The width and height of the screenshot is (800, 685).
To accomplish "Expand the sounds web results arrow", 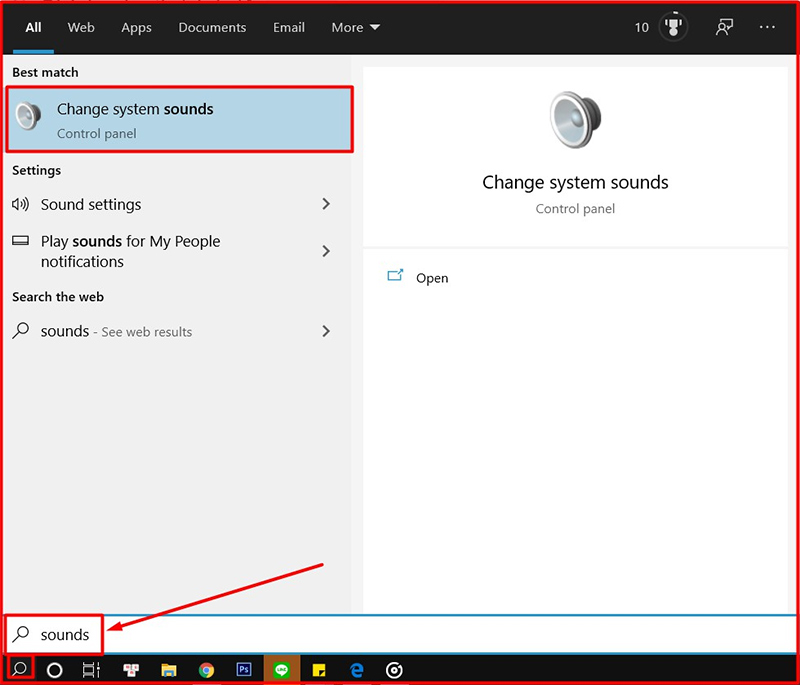I will [326, 331].
